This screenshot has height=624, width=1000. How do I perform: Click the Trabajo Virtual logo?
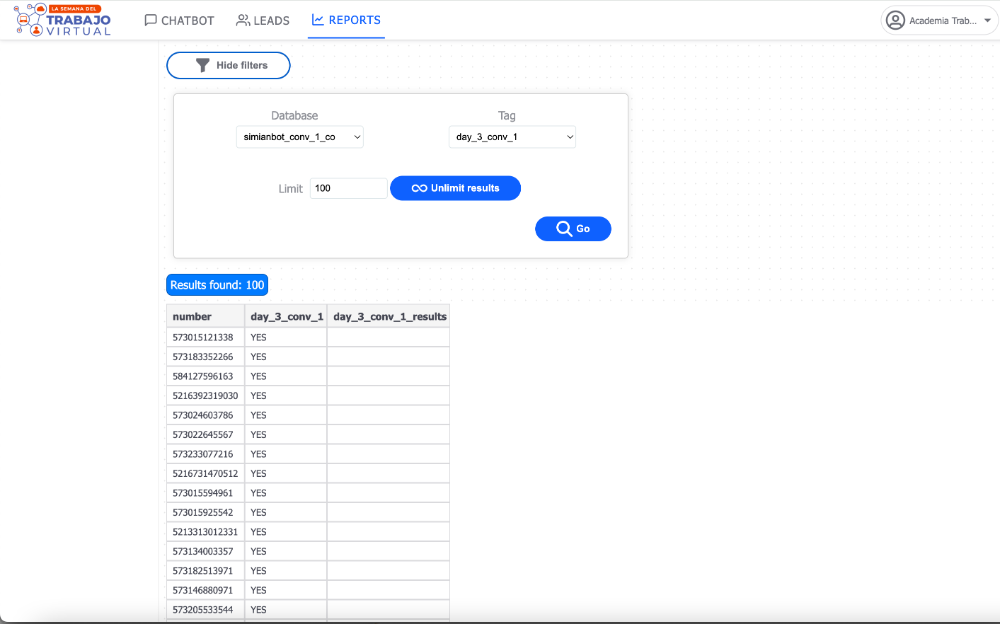[62, 20]
